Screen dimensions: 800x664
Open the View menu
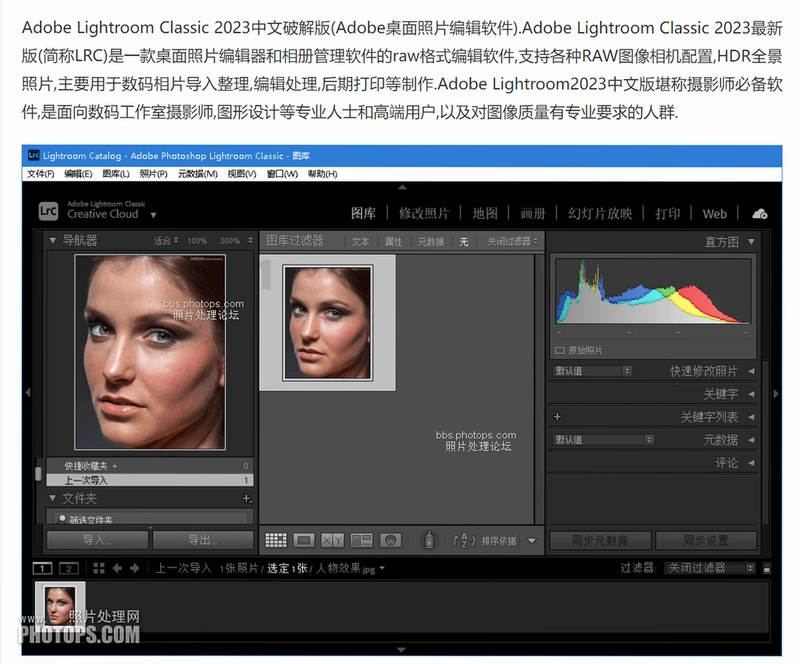tap(242, 174)
